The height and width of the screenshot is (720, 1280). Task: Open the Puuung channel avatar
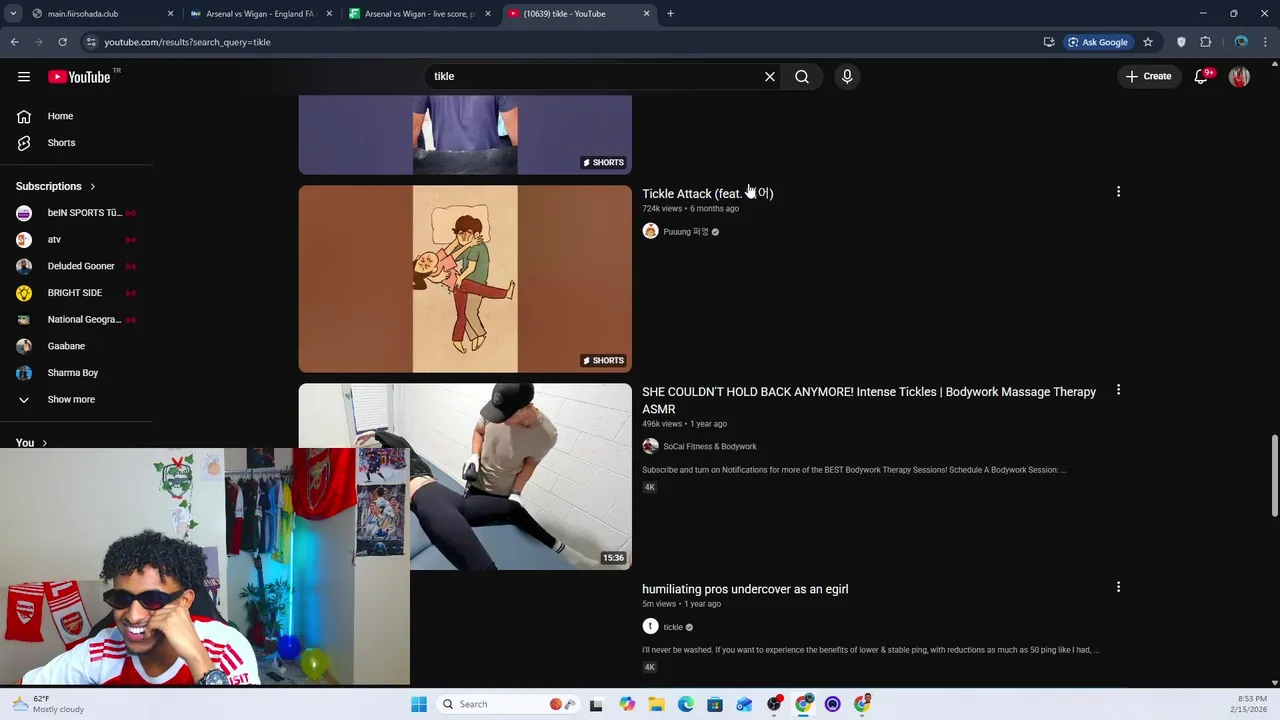tap(650, 231)
